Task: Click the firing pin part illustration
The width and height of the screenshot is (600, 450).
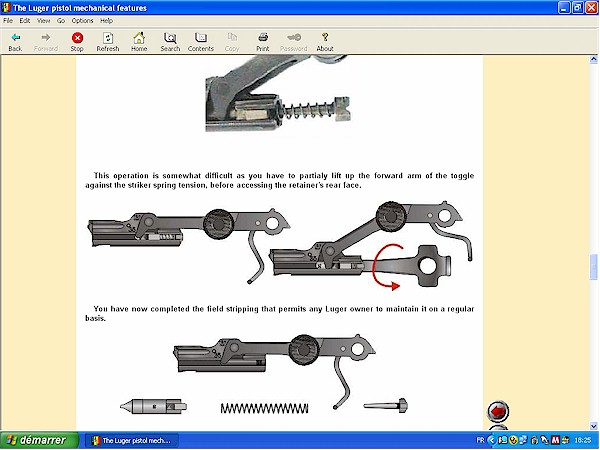Action: click(x=153, y=406)
